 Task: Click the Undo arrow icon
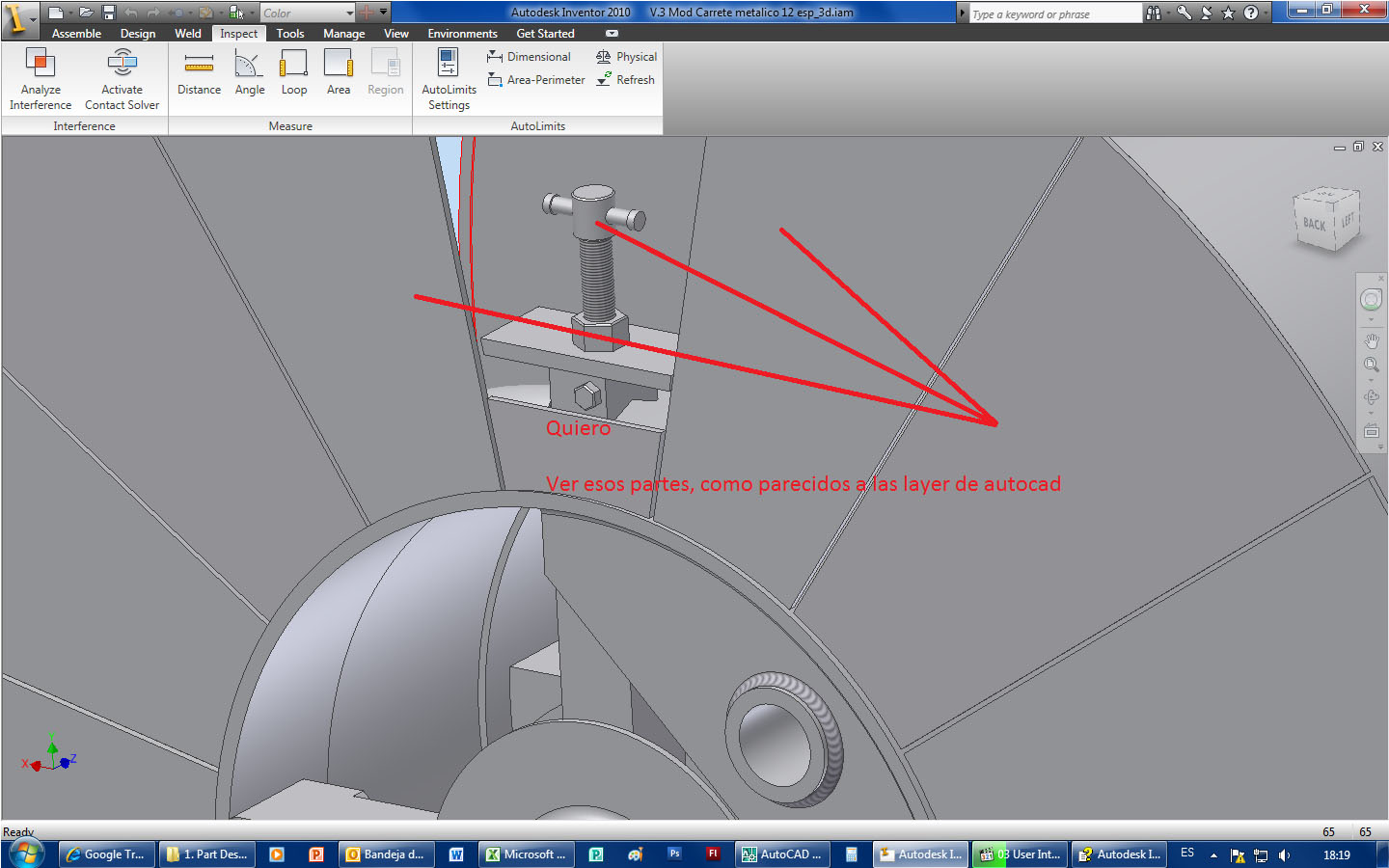[131, 13]
